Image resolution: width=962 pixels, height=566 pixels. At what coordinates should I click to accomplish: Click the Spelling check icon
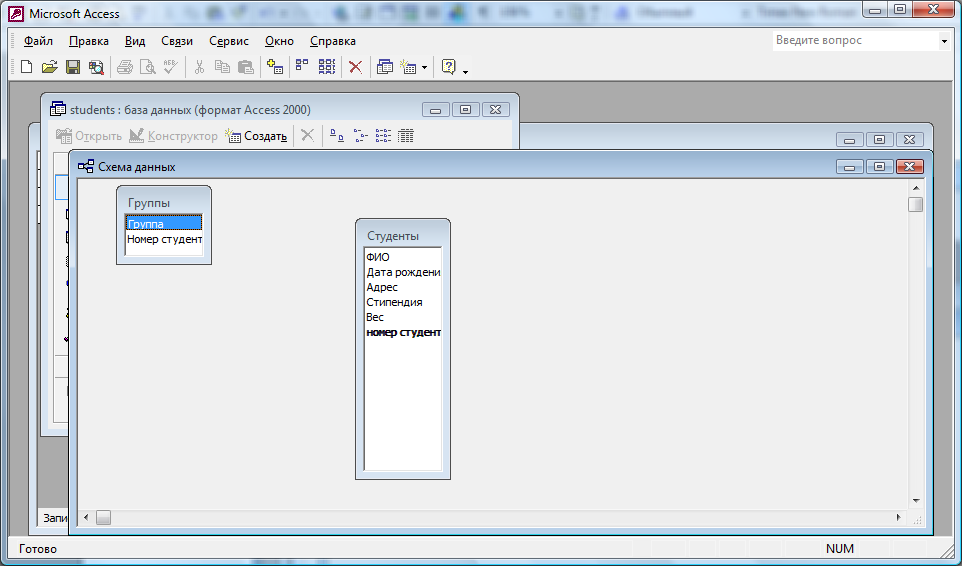(171, 67)
